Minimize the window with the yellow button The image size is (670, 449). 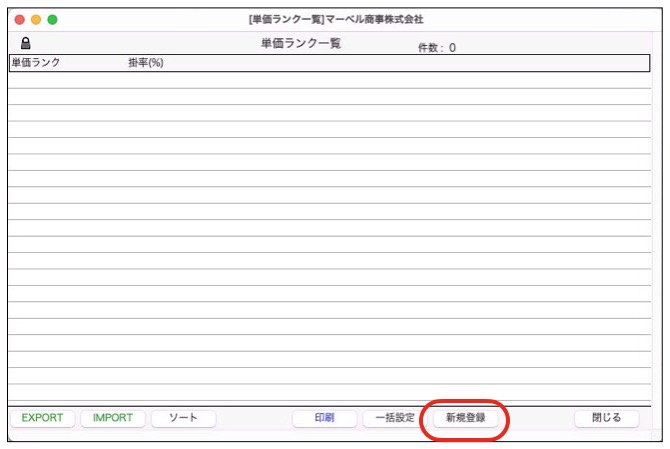coord(36,19)
